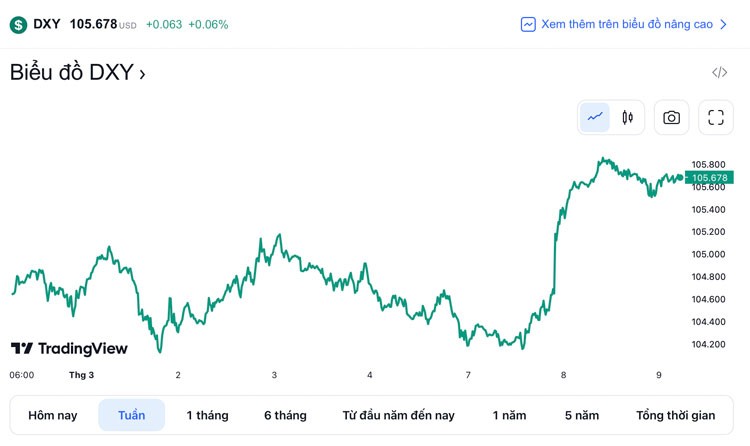The height and width of the screenshot is (446, 750).
Task: Select the 'Tuần' time range
Action: [x=131, y=415]
